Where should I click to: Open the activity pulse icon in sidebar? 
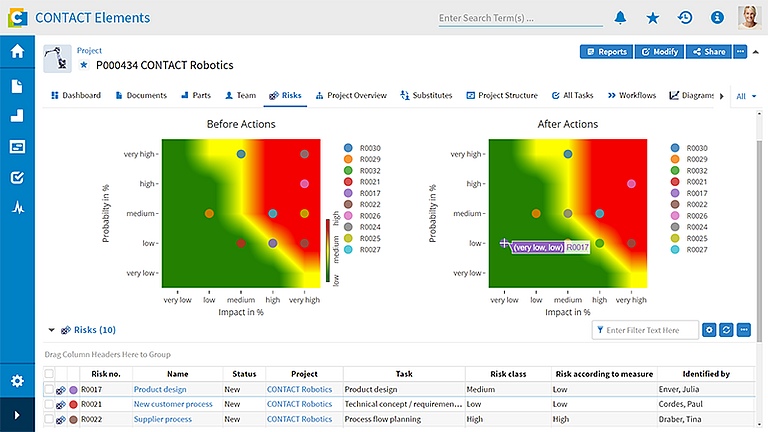(18, 208)
